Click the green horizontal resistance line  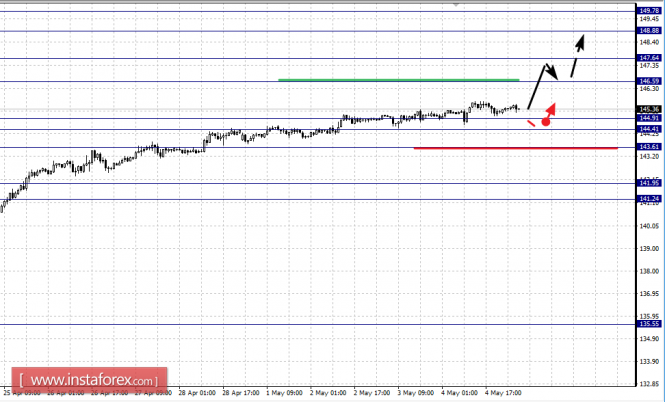(399, 80)
